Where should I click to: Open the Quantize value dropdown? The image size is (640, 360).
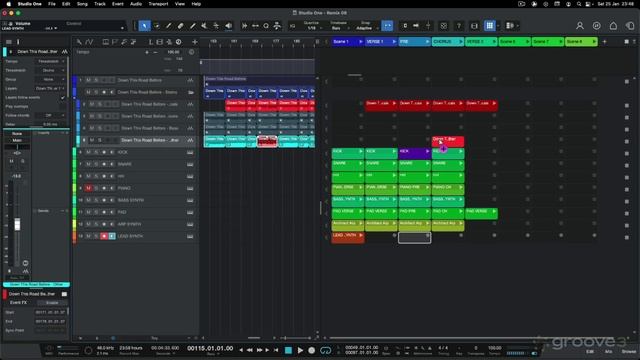point(312,28)
